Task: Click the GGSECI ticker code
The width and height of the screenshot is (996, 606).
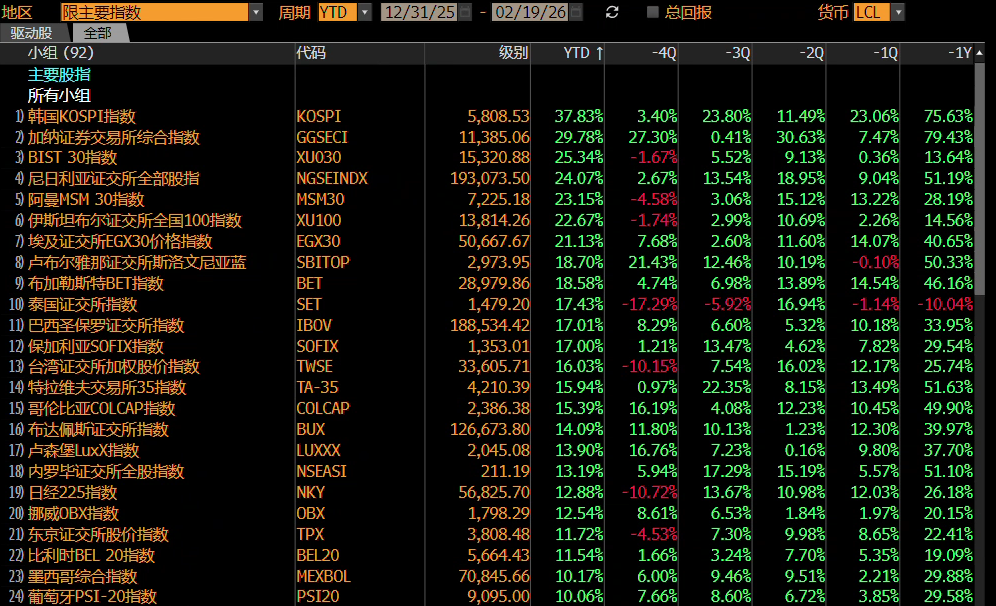Action: click(322, 138)
